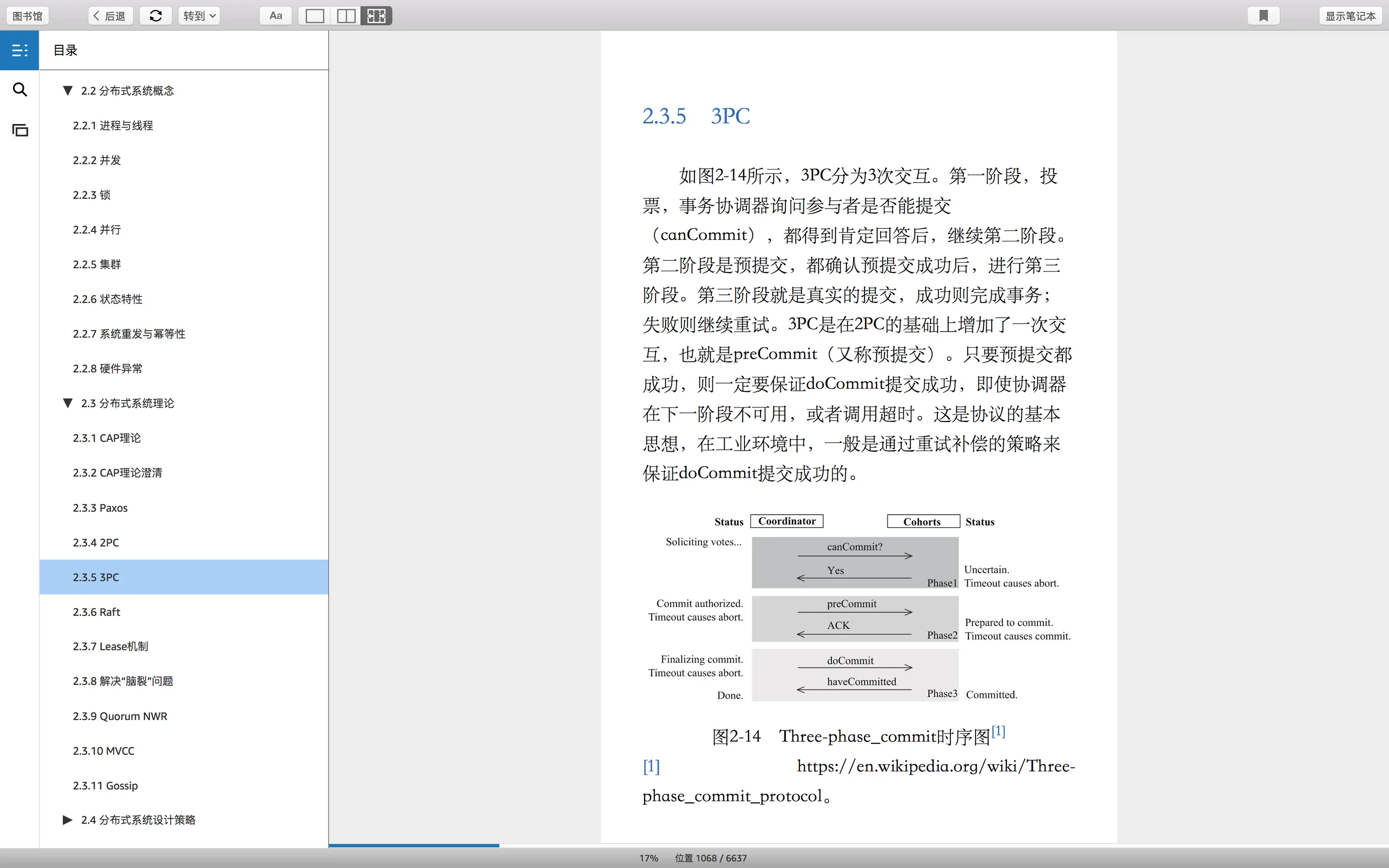Go to chapter 2.3.6 Raft

pos(96,612)
